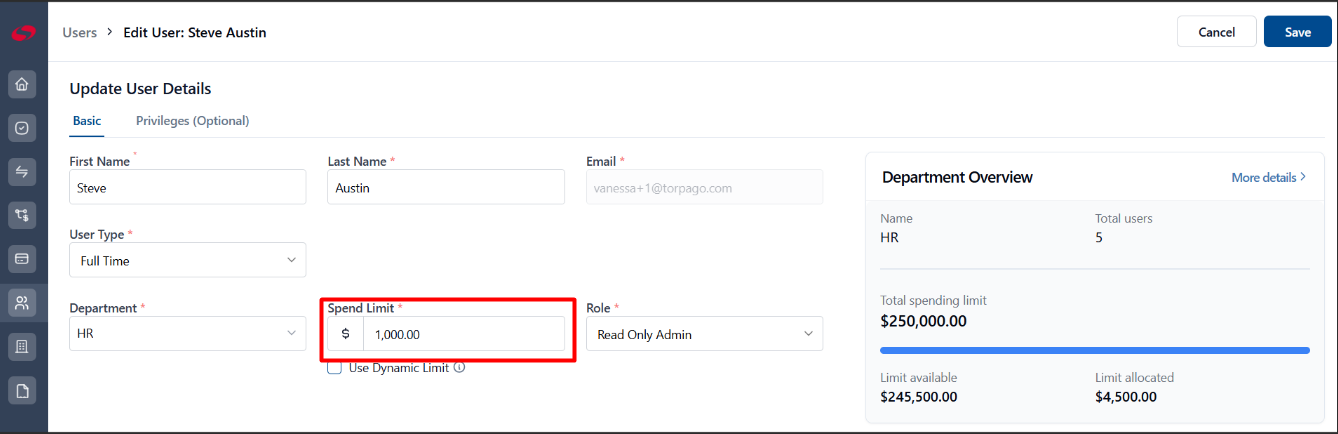Image resolution: width=1338 pixels, height=434 pixels.
Task: Click the spending limit progress bar
Action: pos(1095,351)
